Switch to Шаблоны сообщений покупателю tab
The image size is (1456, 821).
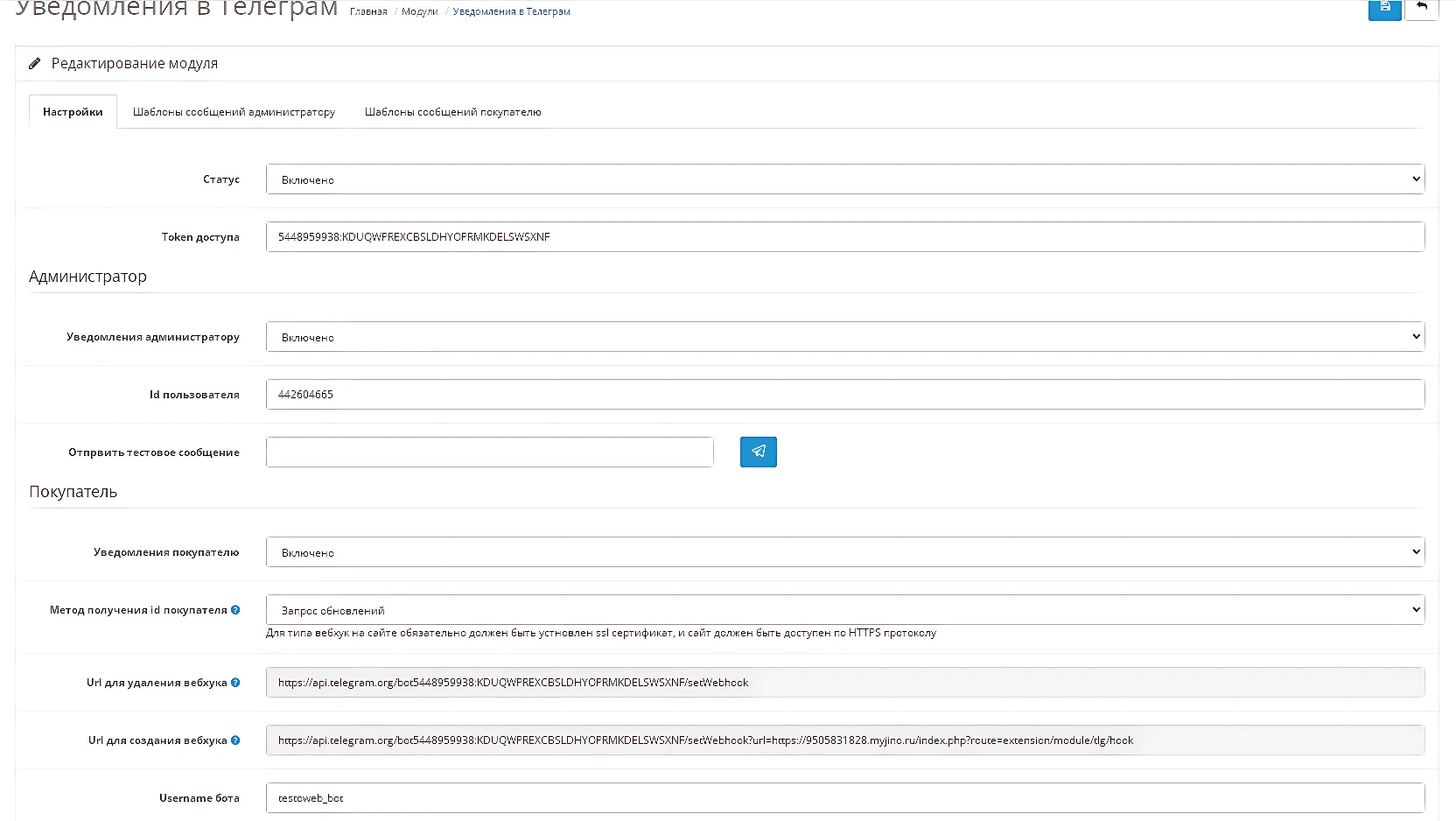pos(452,112)
